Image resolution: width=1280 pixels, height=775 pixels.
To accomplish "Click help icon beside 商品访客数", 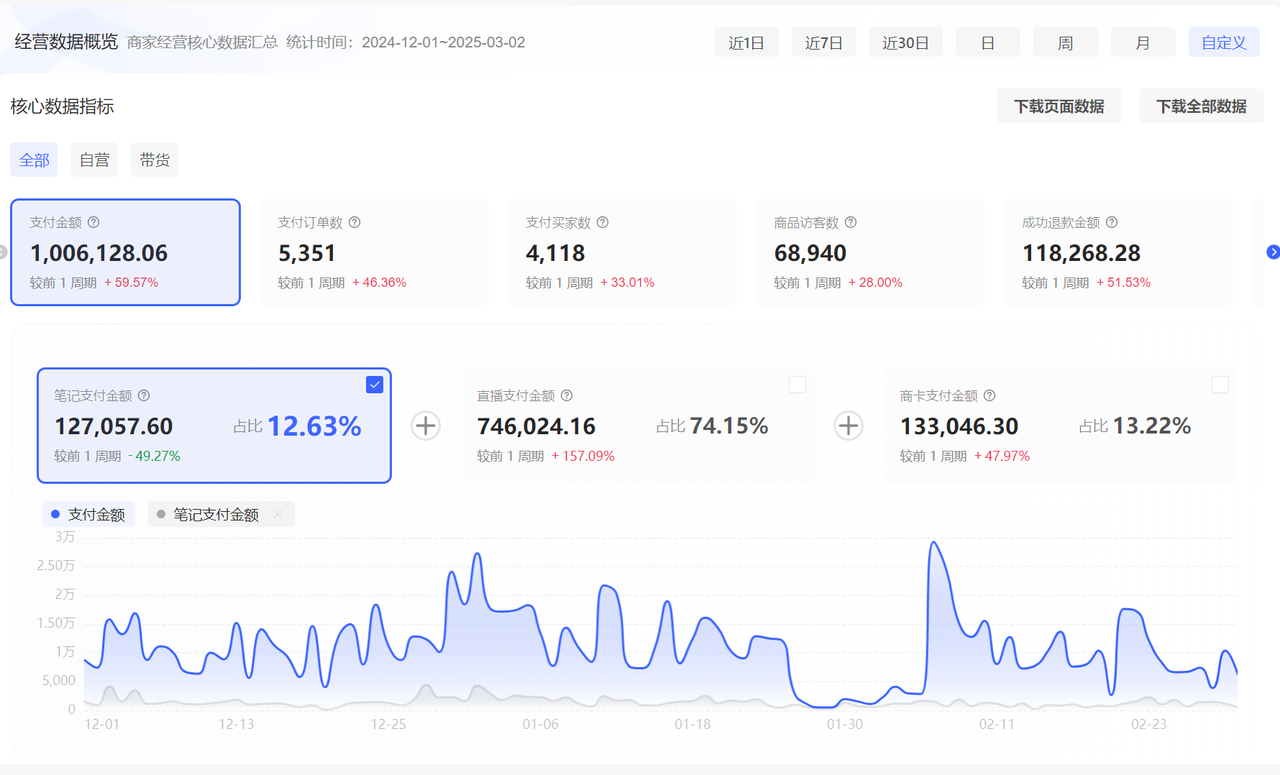I will point(850,223).
